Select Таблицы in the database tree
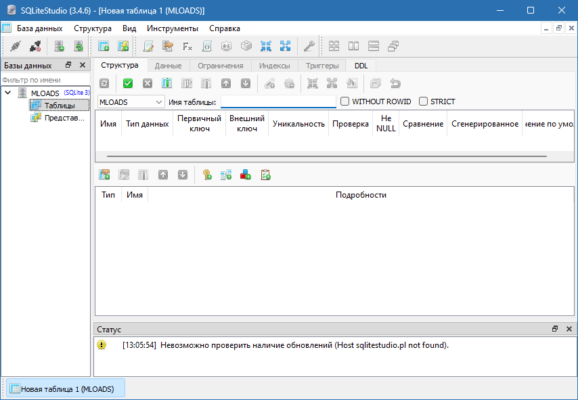This screenshot has height=400, width=578. [x=59, y=105]
